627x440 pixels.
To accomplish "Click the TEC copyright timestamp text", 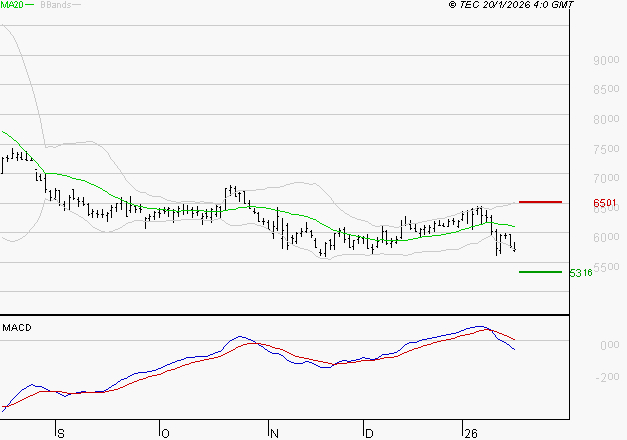I will 511,5.
